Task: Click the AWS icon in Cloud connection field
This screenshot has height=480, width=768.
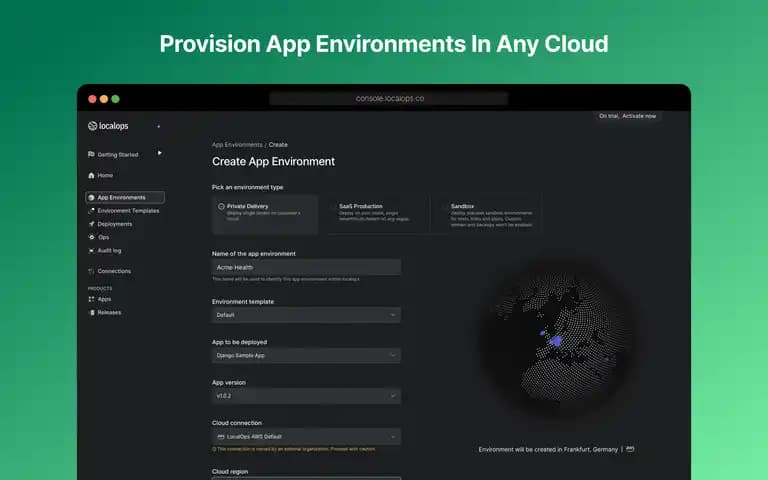Action: [221, 436]
